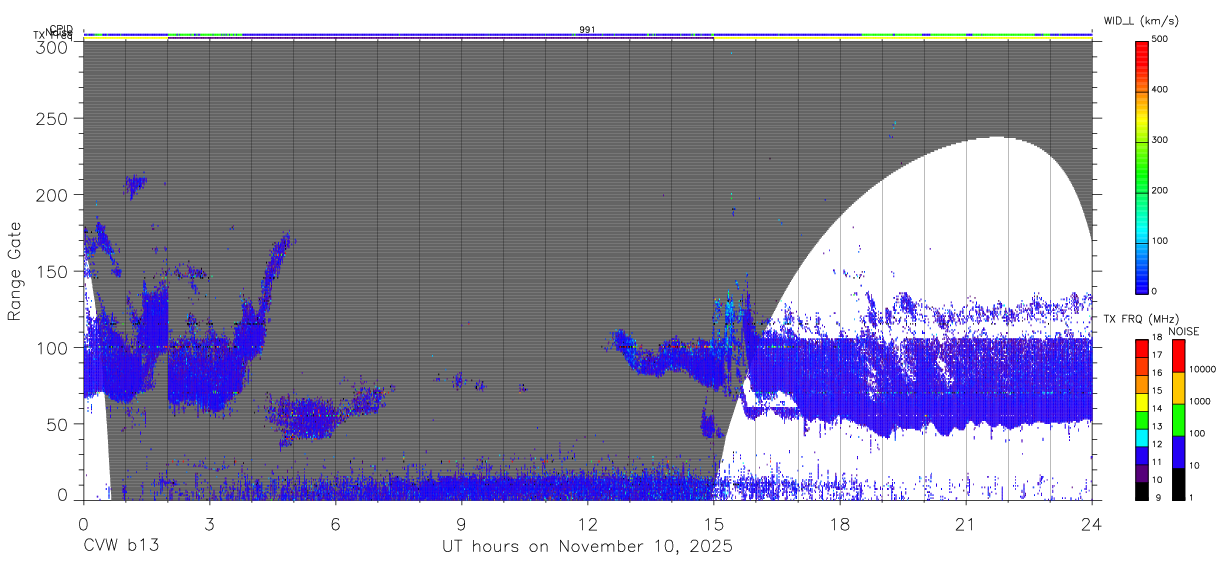Click the 11 label on TX FRQ legend
The width and height of the screenshot is (1228, 567).
coord(1156,462)
